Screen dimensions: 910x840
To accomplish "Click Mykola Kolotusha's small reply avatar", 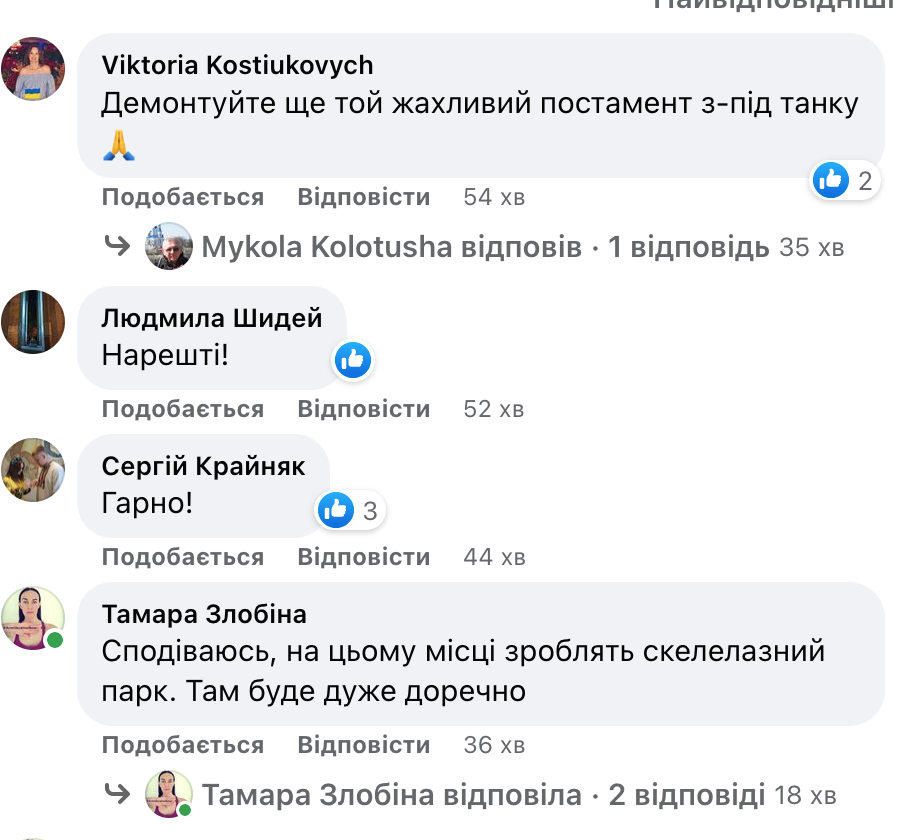I will point(169,246).
